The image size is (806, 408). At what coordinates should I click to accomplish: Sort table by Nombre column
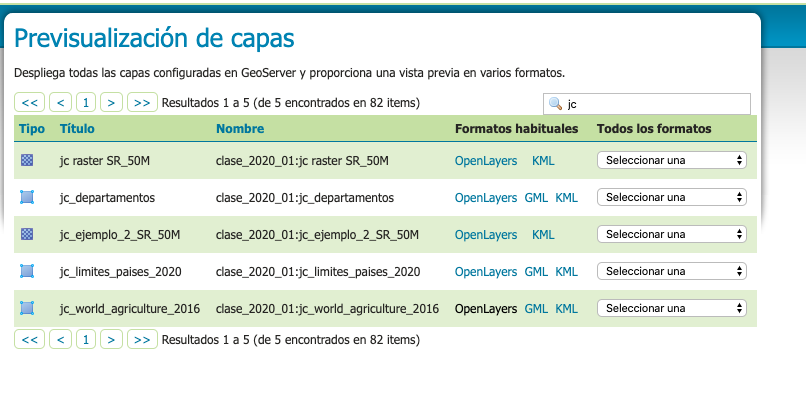pos(240,129)
